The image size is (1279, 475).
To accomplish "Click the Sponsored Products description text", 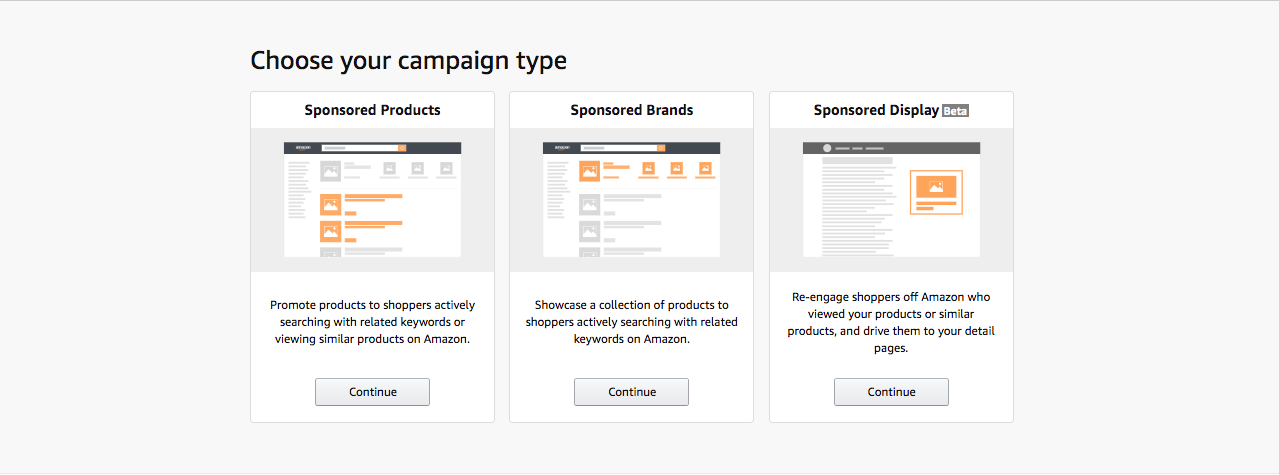I will (x=372, y=322).
